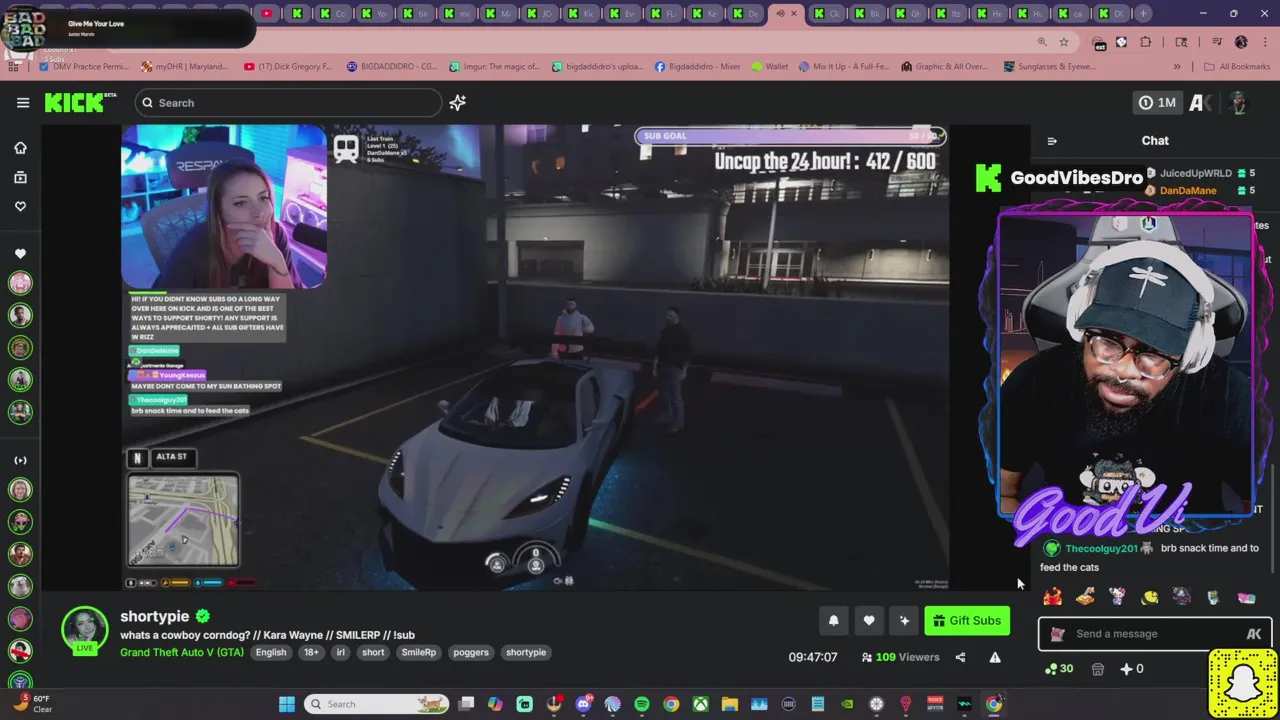Viewport: 1280px width, 720px height.
Task: Select the SmileRp tag
Action: click(x=419, y=652)
